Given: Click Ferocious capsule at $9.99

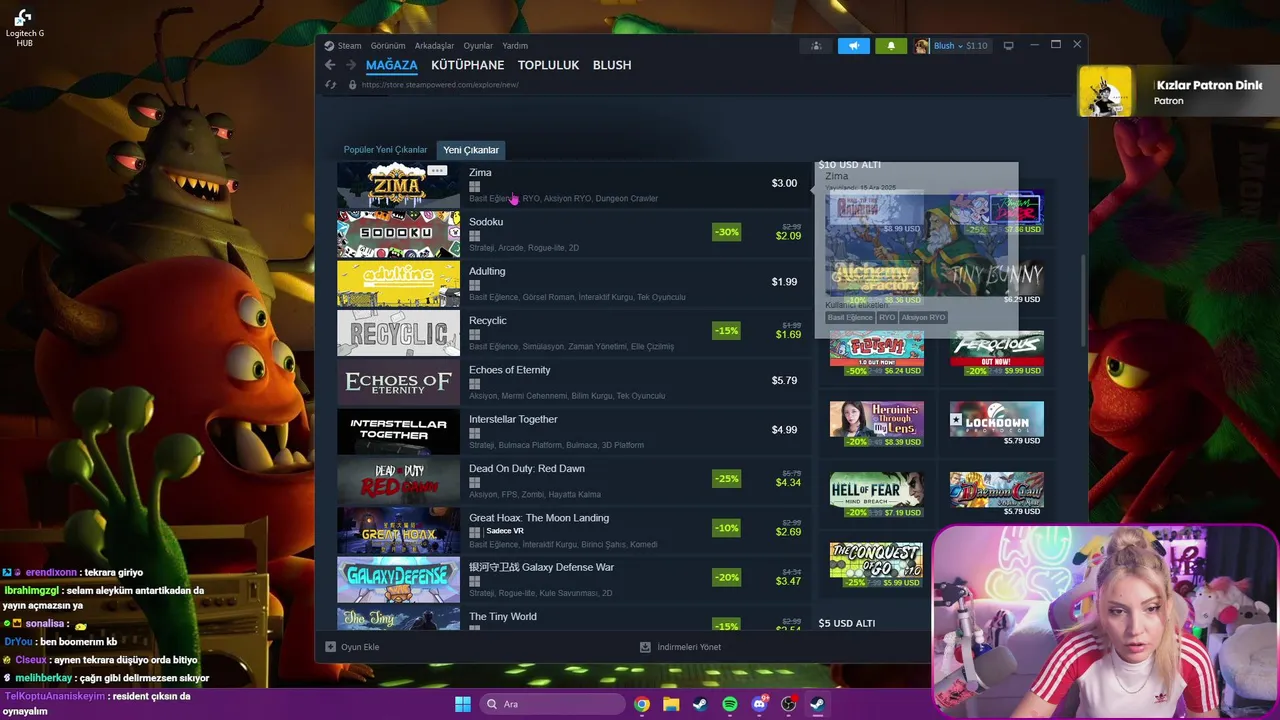Looking at the screenshot, I should (996, 353).
